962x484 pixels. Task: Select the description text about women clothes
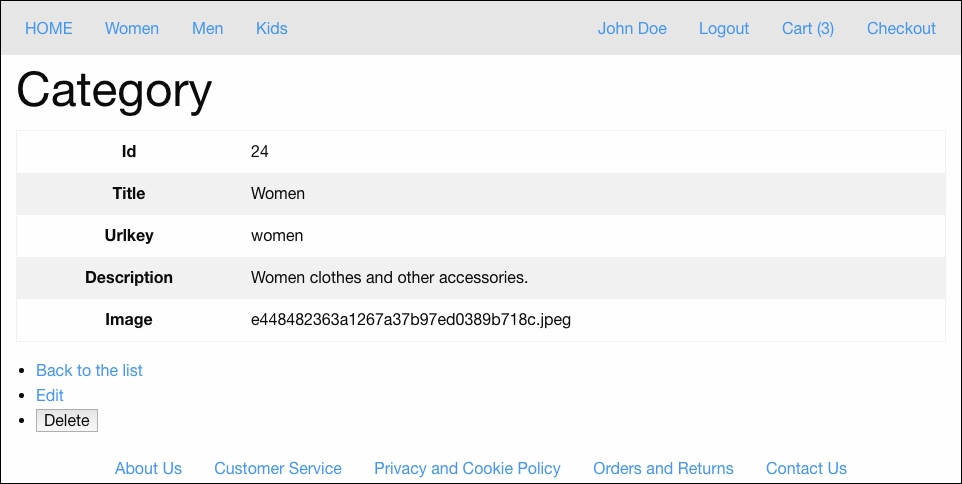coord(390,278)
